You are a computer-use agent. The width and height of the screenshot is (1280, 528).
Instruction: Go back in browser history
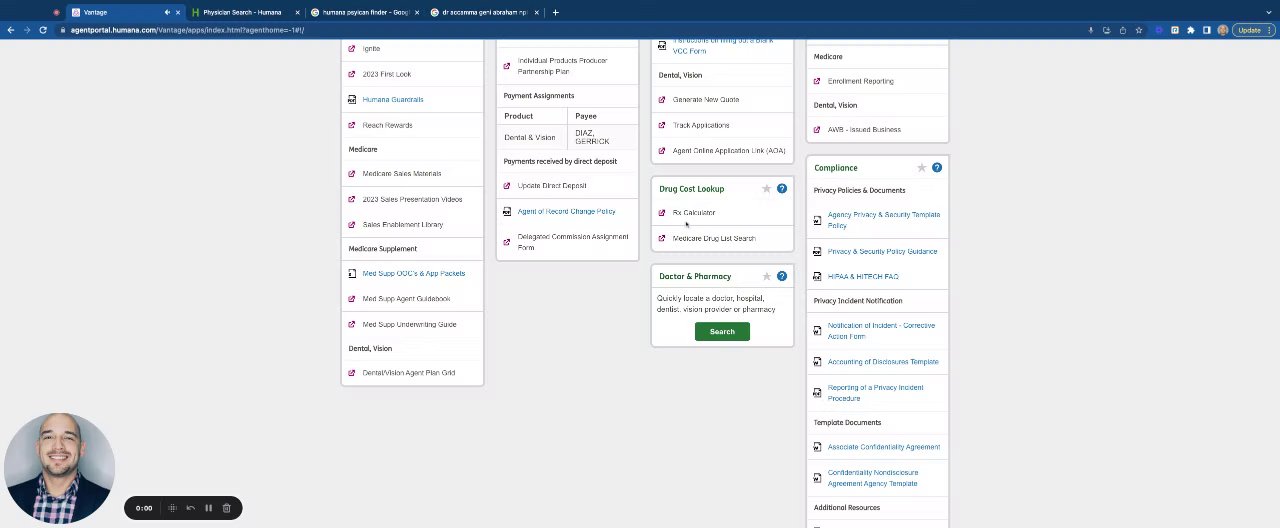[11, 30]
